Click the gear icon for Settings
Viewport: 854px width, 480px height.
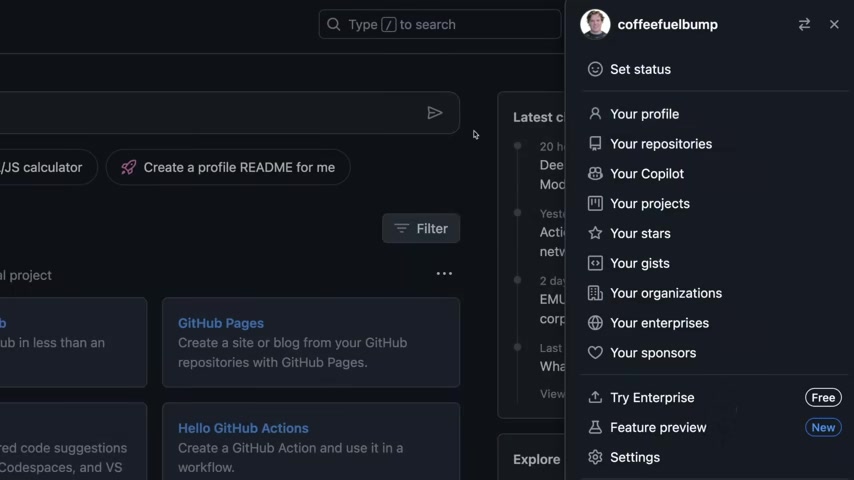595,457
